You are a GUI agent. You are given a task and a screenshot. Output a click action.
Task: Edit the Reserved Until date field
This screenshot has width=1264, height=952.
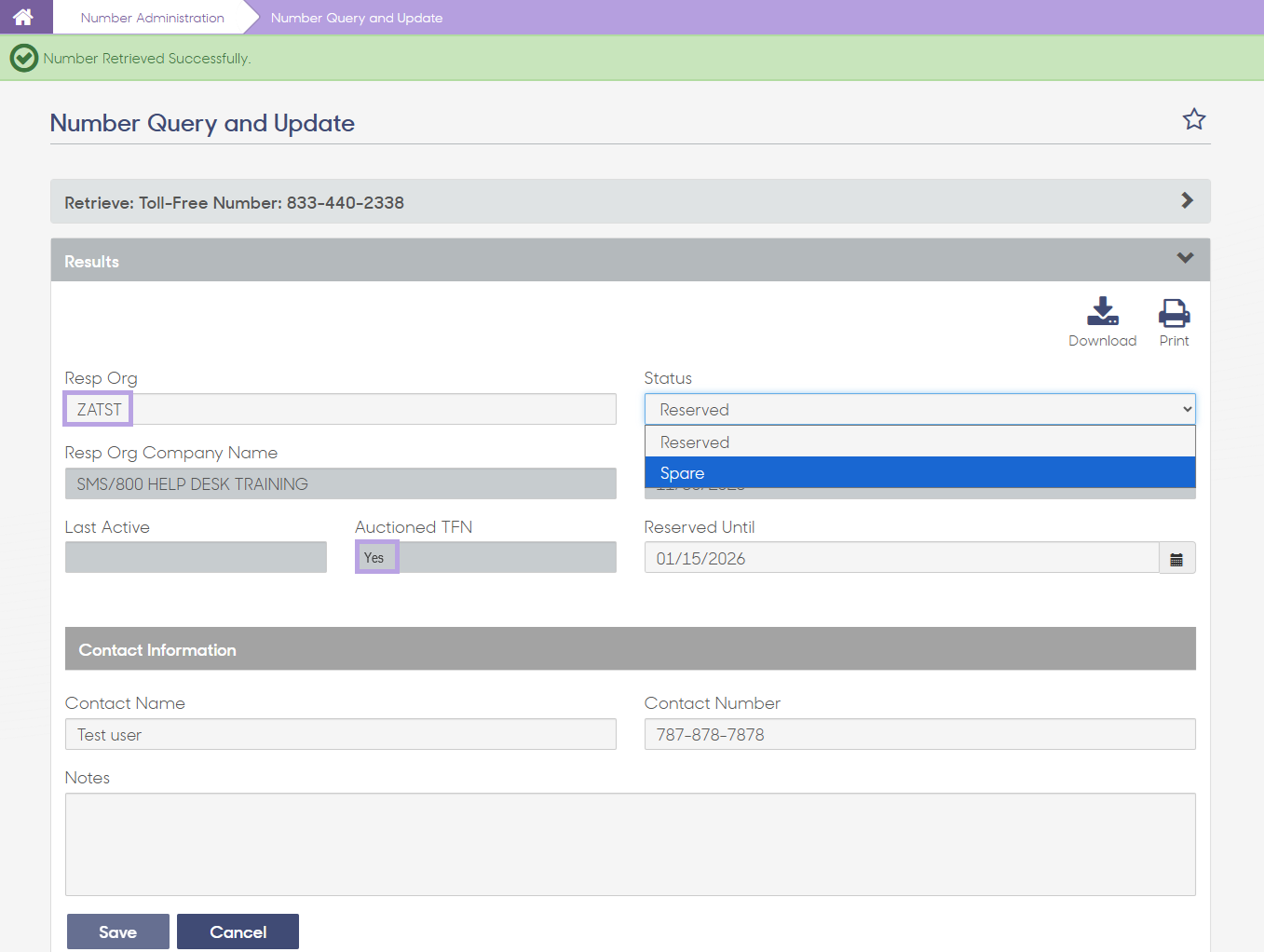point(901,559)
